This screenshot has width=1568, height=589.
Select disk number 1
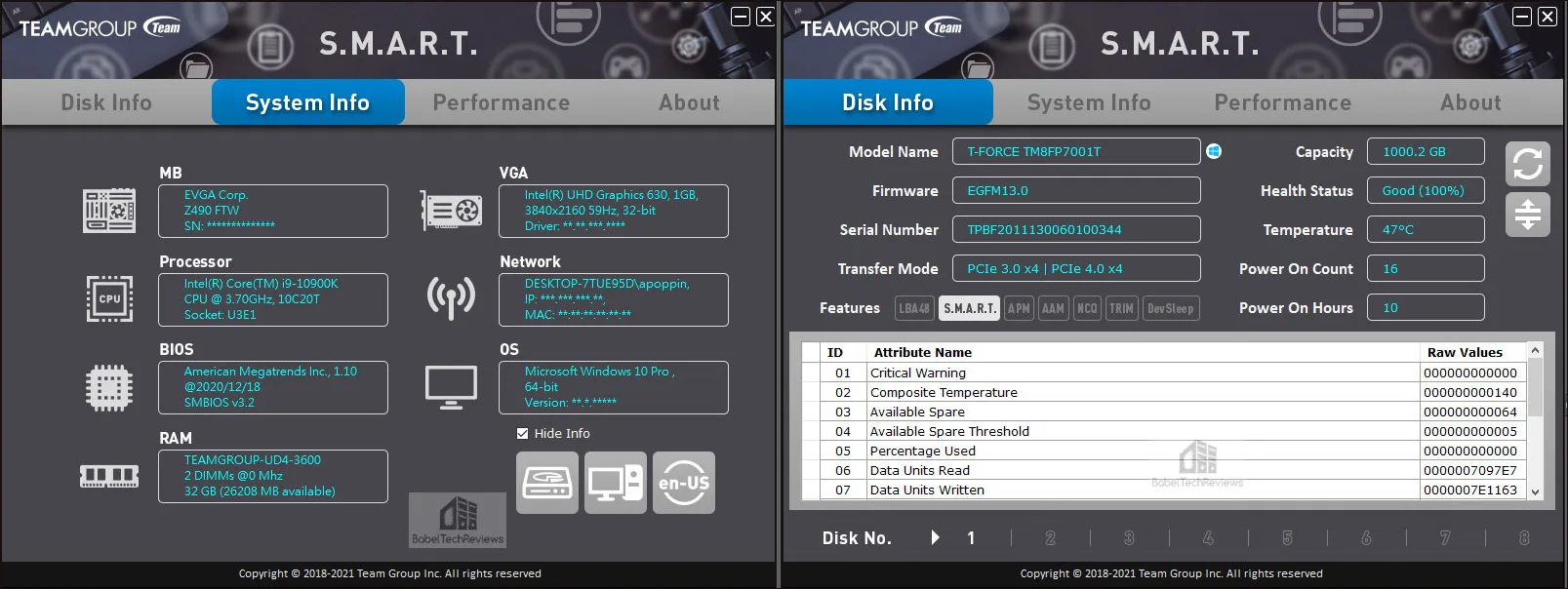pyautogui.click(x=971, y=537)
